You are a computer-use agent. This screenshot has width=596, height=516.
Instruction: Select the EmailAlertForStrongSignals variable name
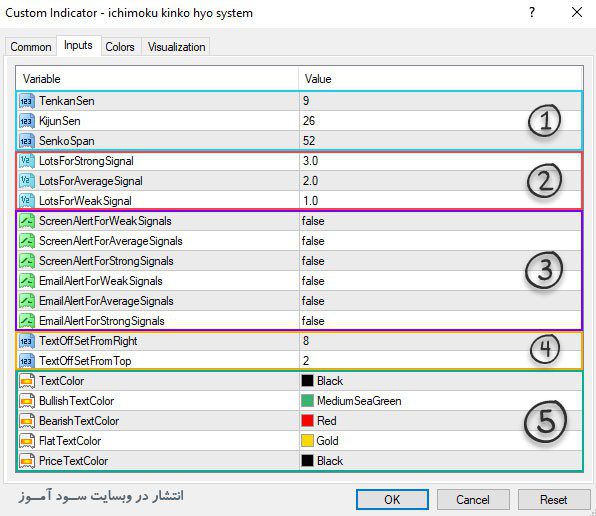coord(102,321)
